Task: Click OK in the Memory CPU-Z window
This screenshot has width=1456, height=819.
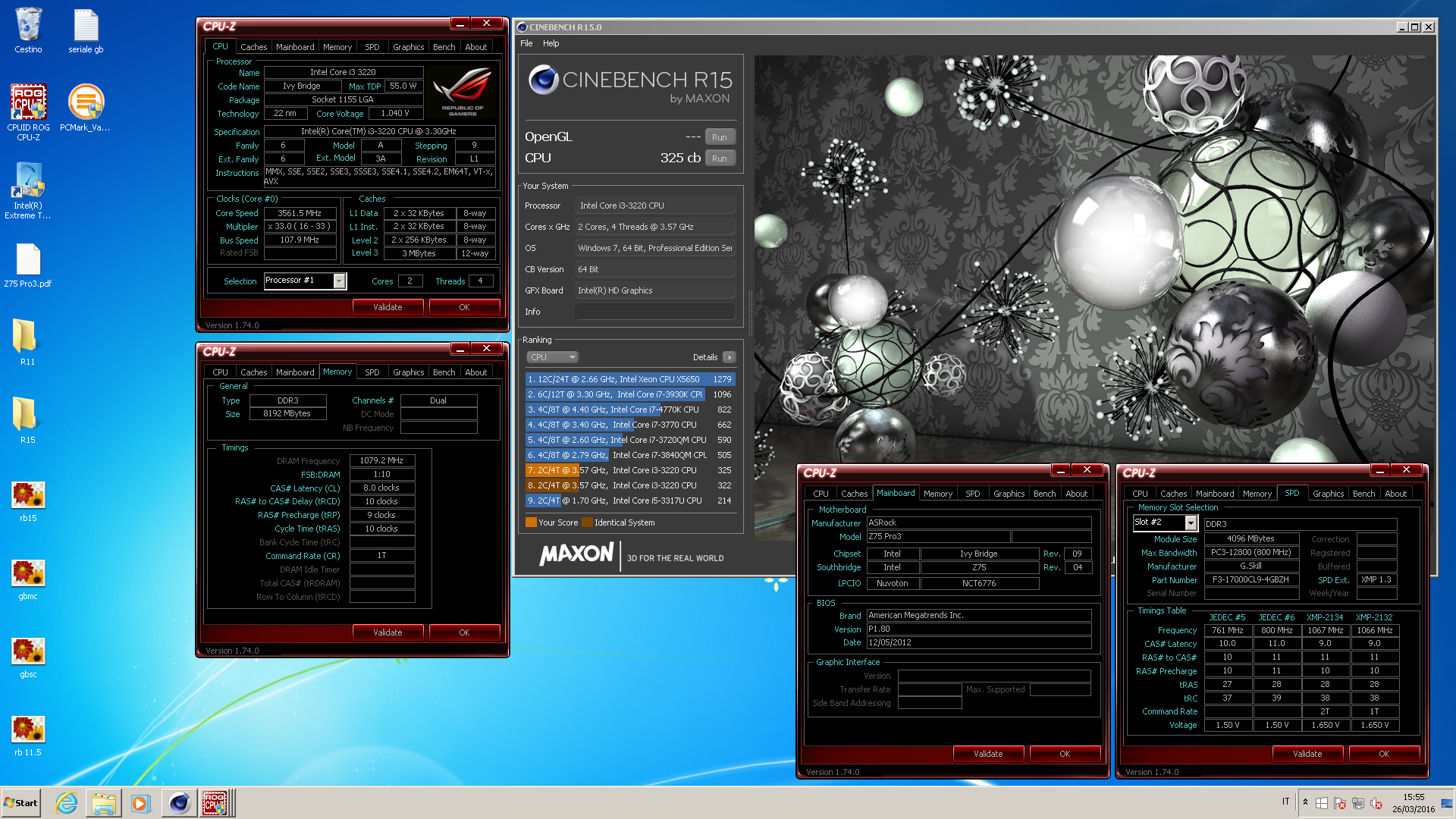Action: [464, 632]
